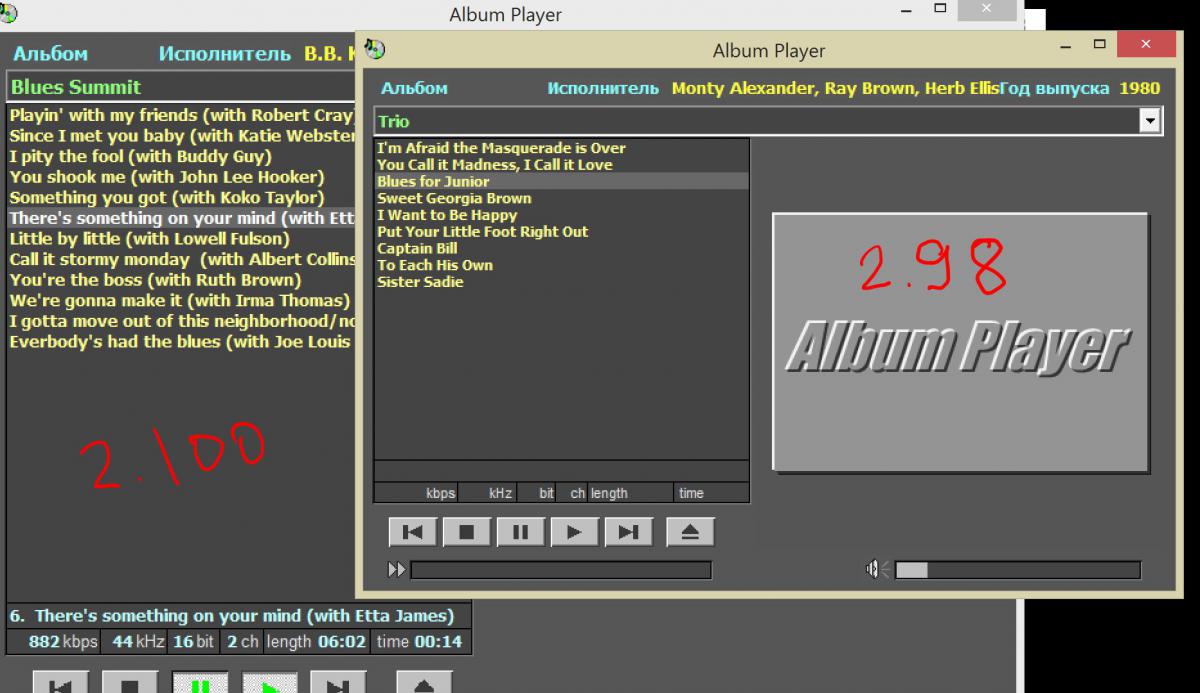Click the Исполнитель label in front window
1200x693 pixels.
click(x=603, y=88)
